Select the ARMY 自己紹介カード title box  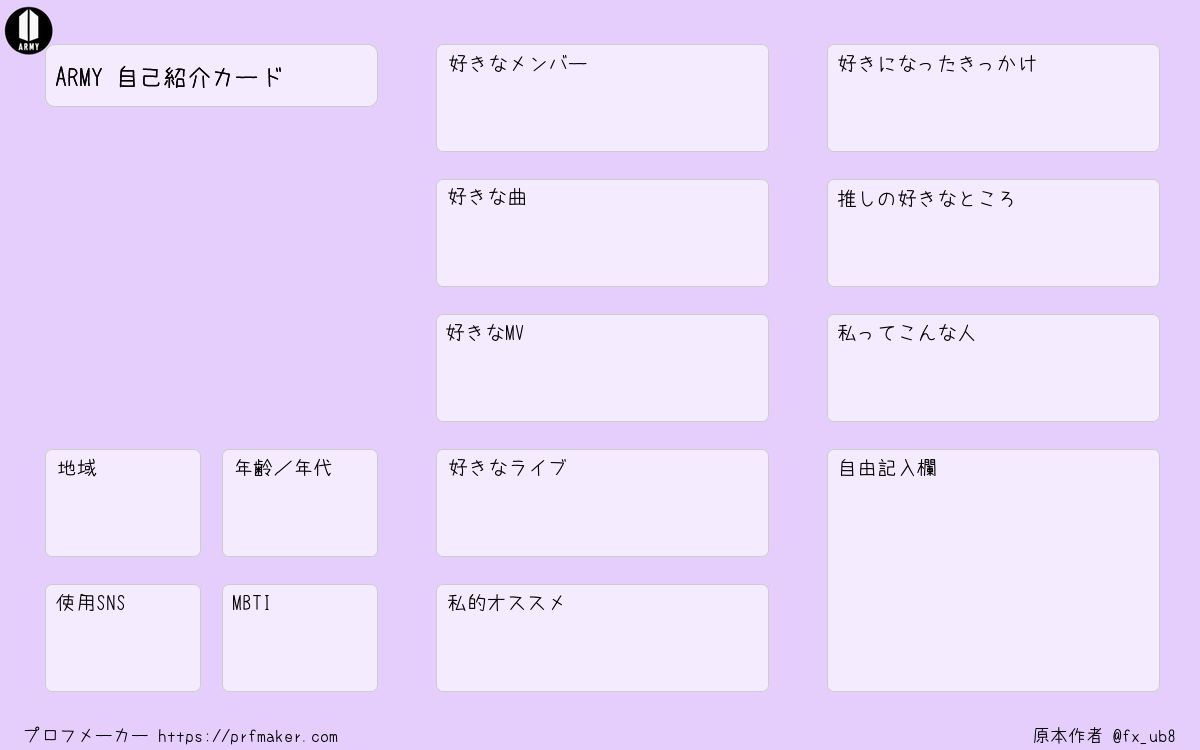211,75
